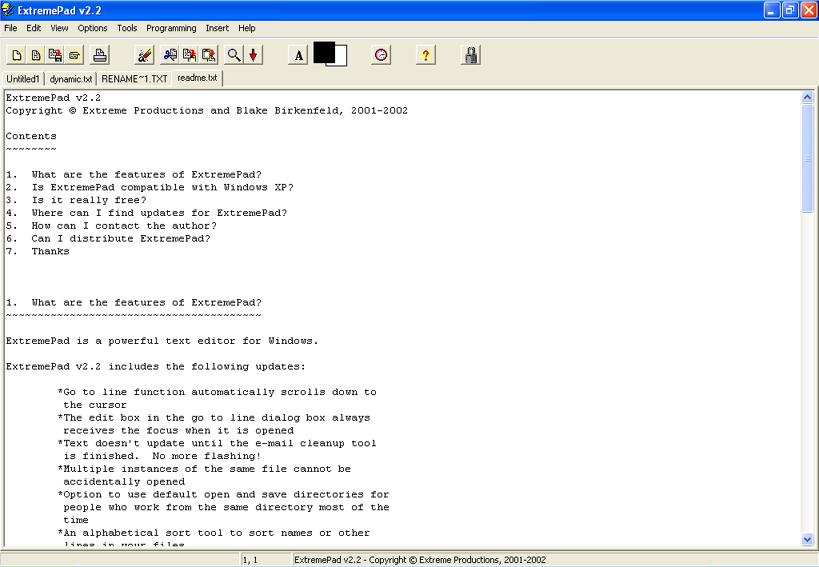Click the status bar copyright text

click(420, 560)
